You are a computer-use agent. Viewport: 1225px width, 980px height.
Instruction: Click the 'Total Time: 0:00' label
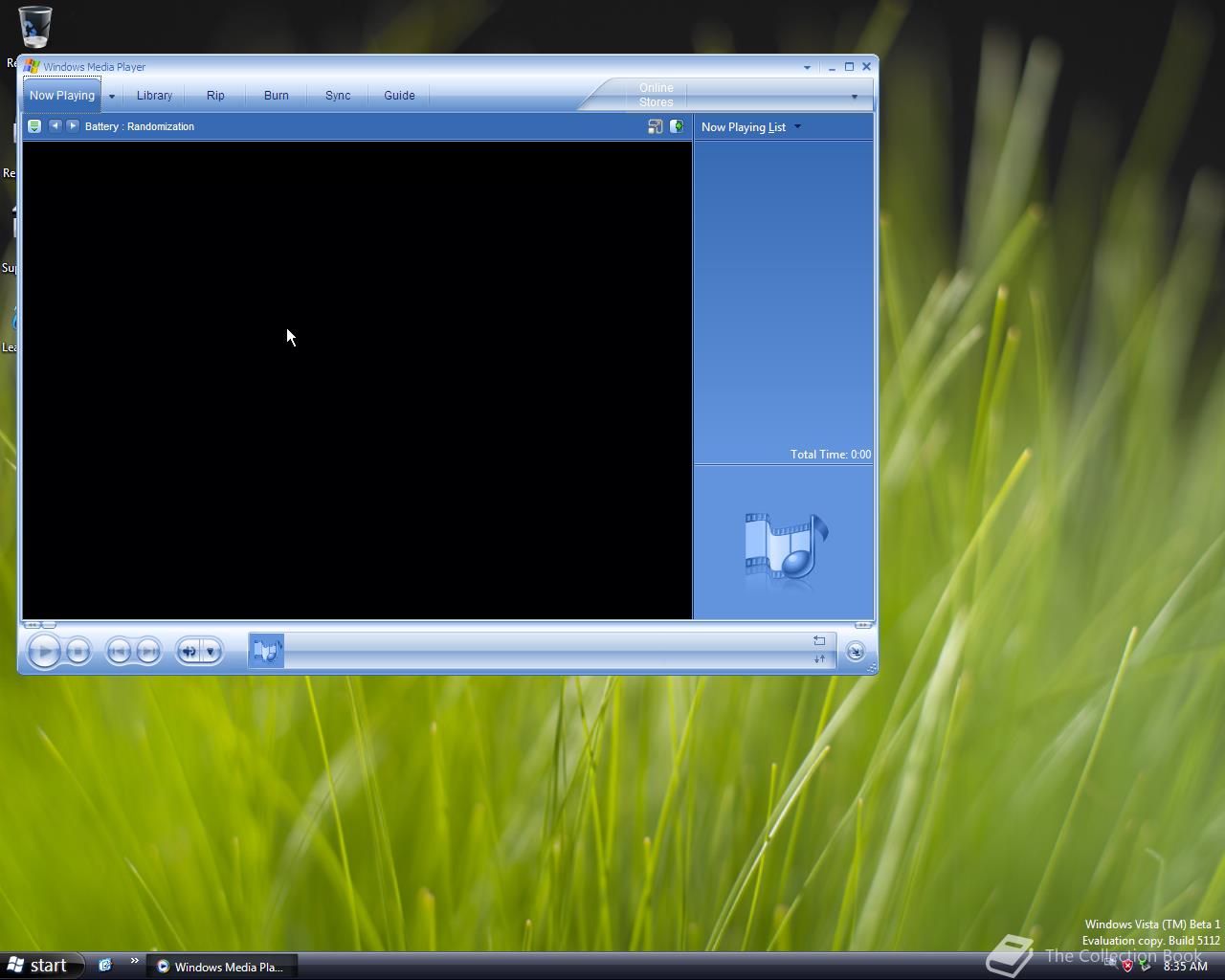[x=831, y=455]
